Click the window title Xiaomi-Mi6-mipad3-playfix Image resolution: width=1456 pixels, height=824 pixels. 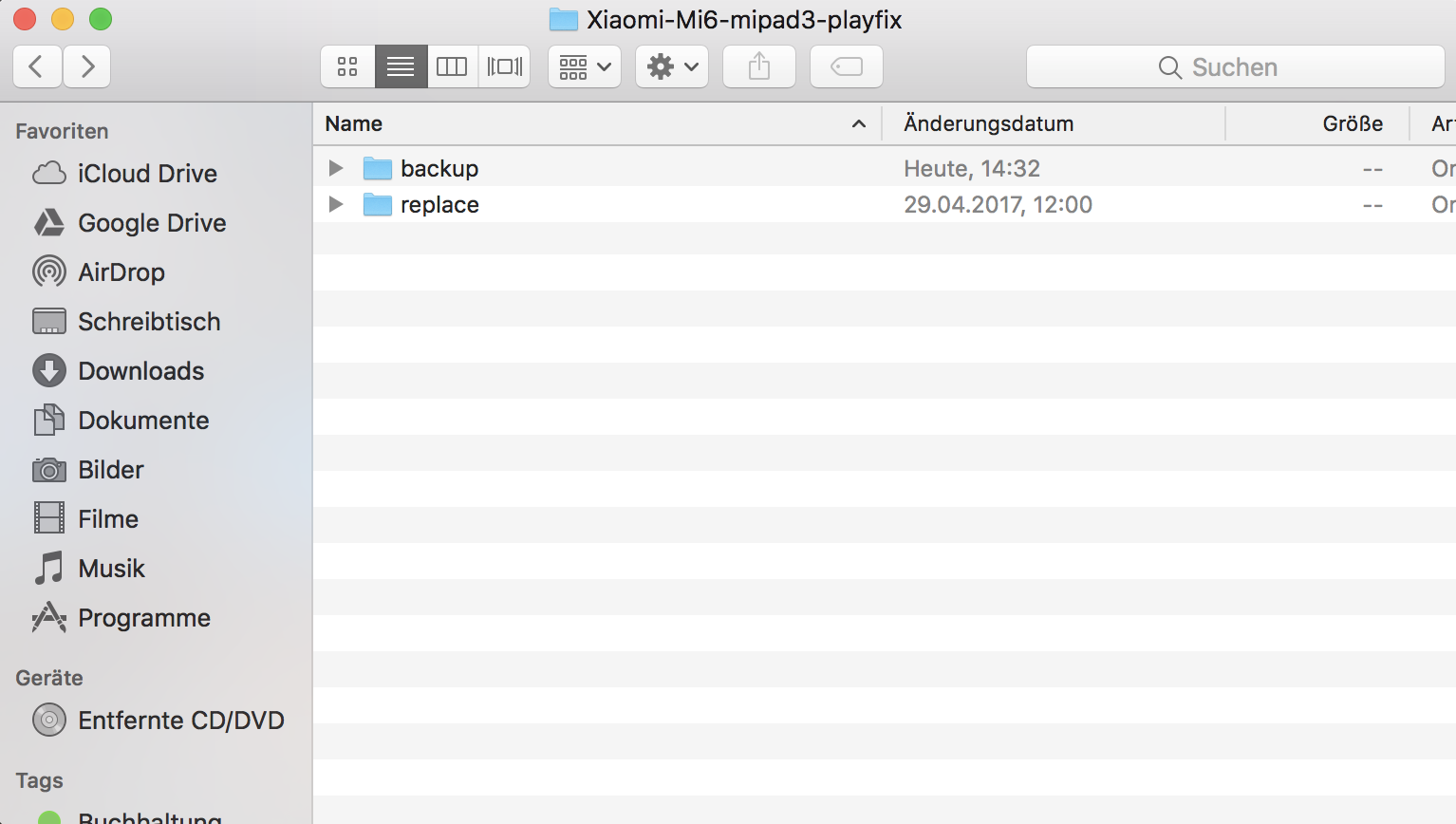744,20
